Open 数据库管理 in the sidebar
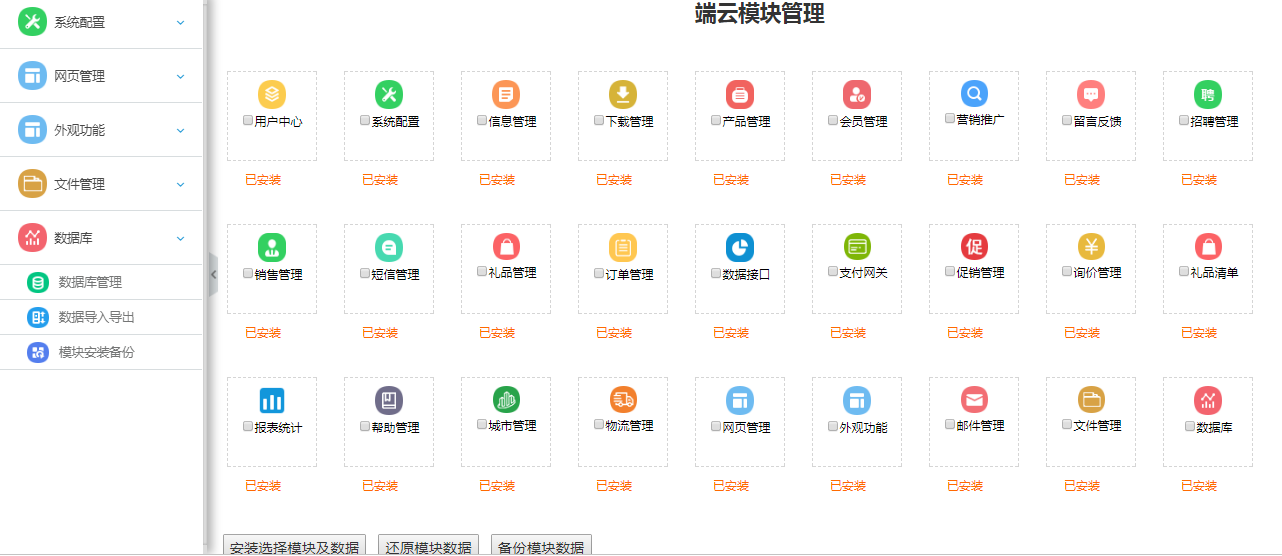Image resolution: width=1282 pixels, height=556 pixels. 90,283
